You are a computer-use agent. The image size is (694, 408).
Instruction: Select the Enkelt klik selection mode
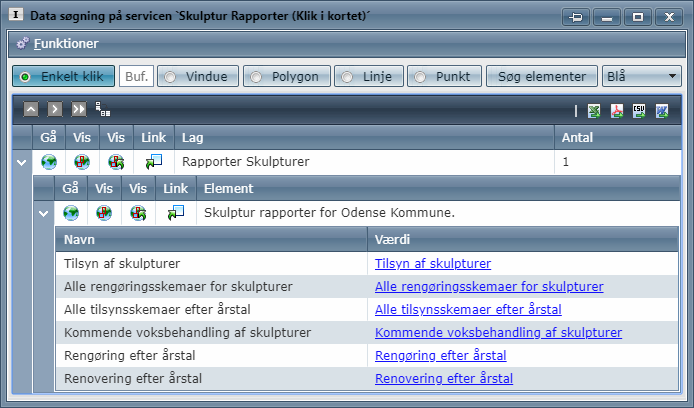(64, 76)
